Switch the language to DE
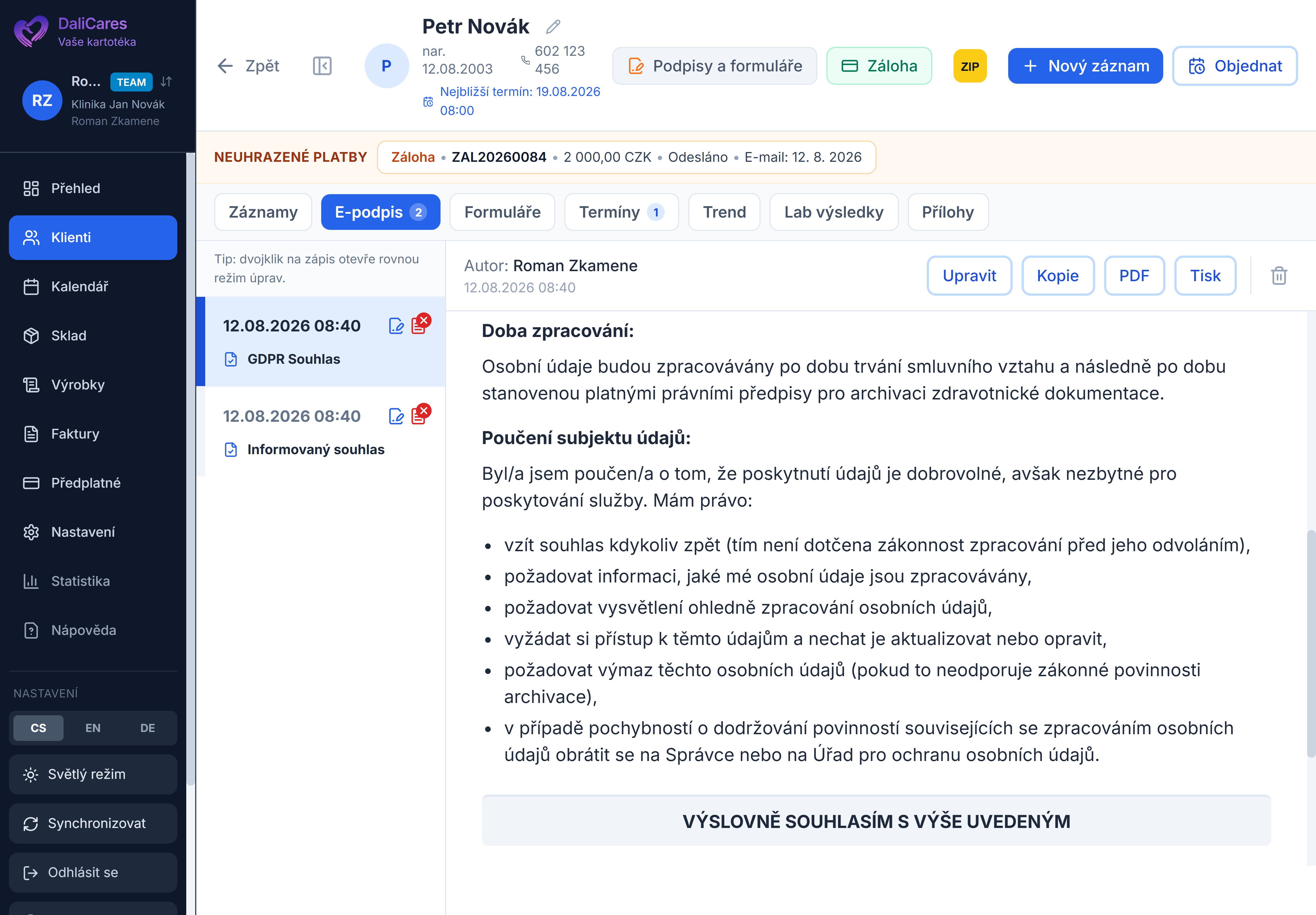The width and height of the screenshot is (1316, 915). tap(148, 728)
